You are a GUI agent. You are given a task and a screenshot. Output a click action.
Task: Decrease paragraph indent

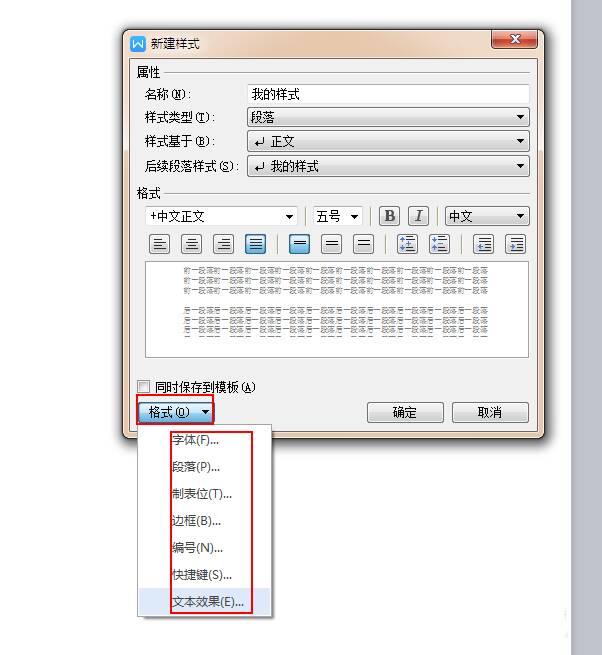point(483,244)
